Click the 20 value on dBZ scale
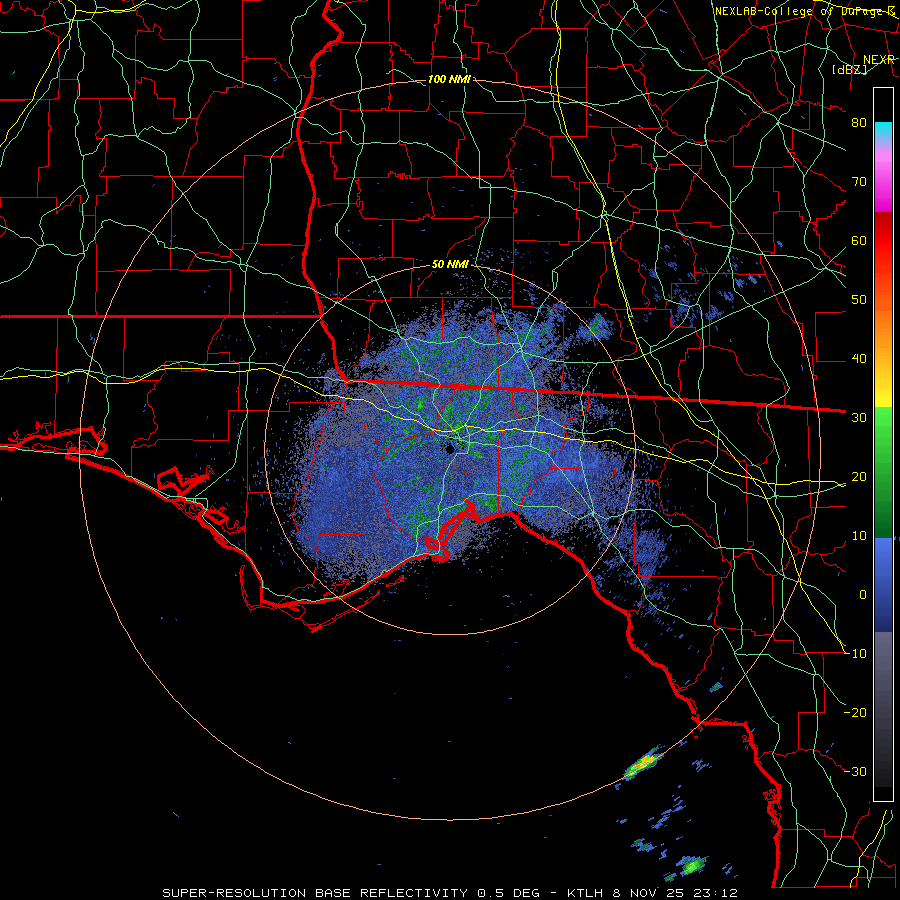Viewport: 900px width, 900px height. pos(859,477)
